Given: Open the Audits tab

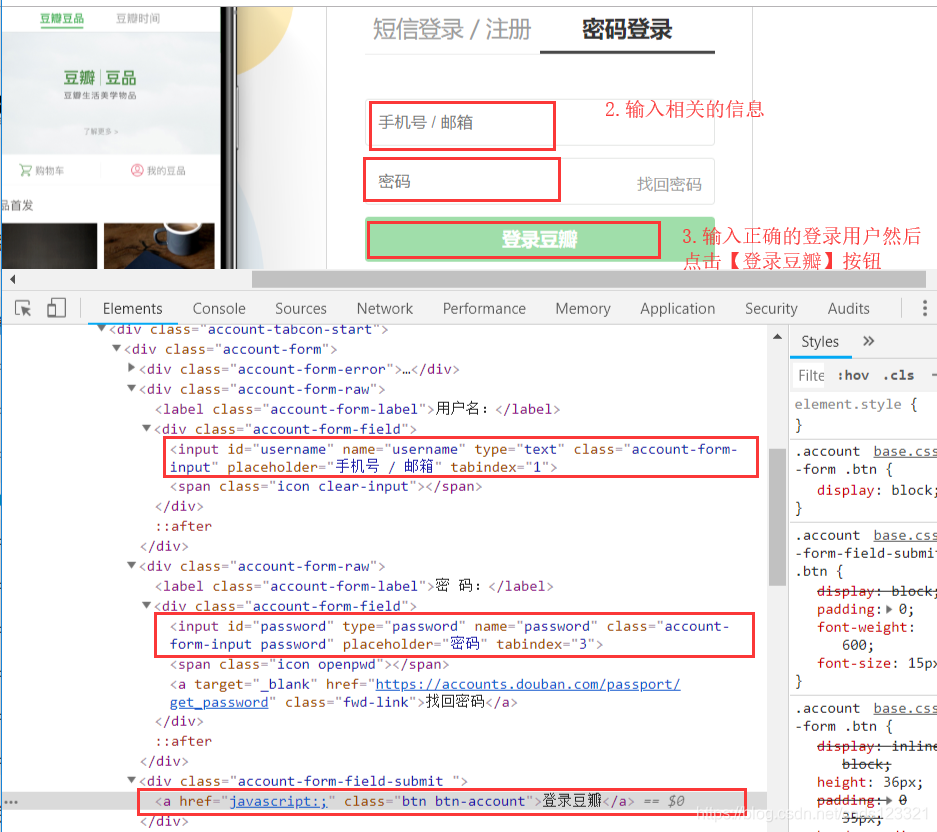Looking at the screenshot, I should point(848,308).
